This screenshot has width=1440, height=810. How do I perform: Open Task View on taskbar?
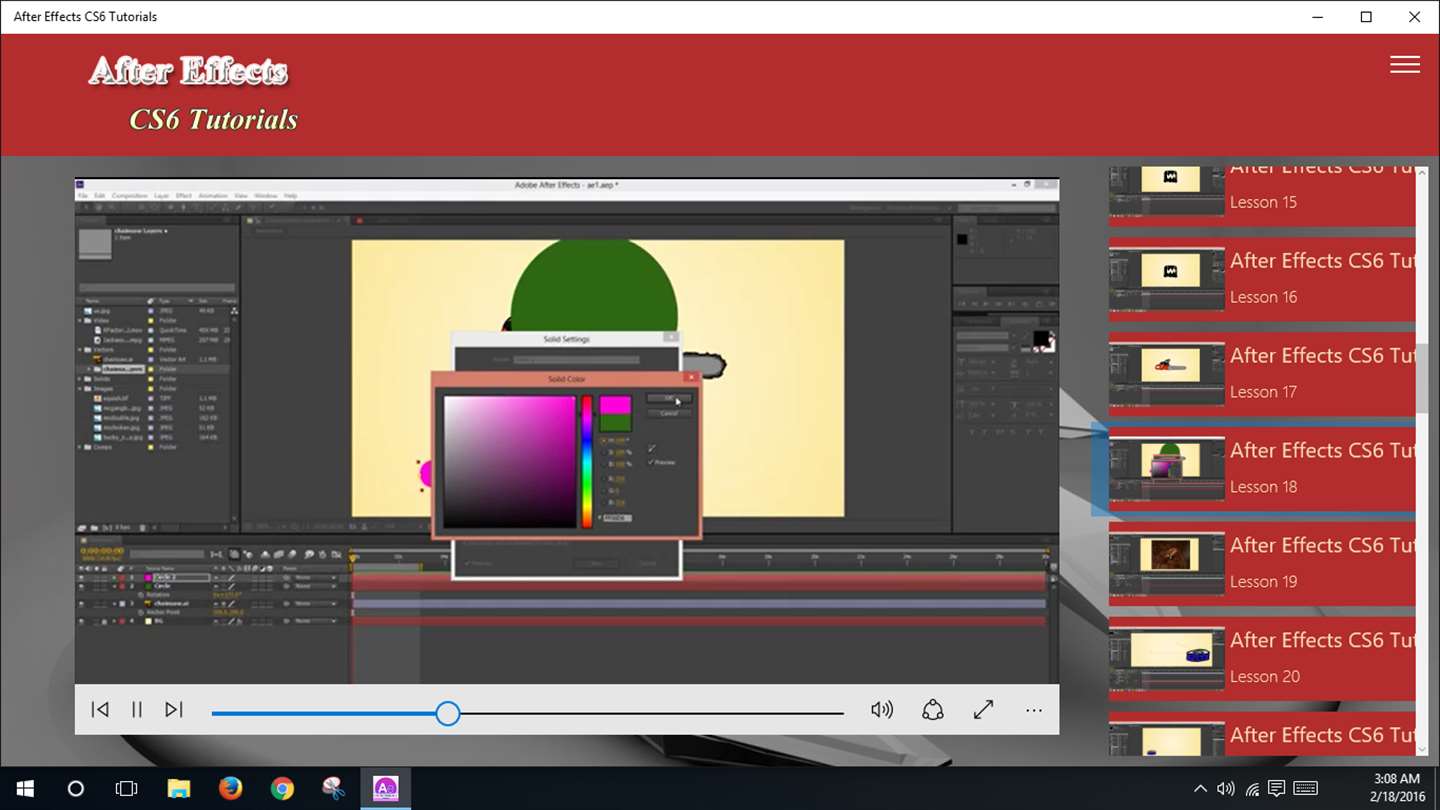point(126,789)
